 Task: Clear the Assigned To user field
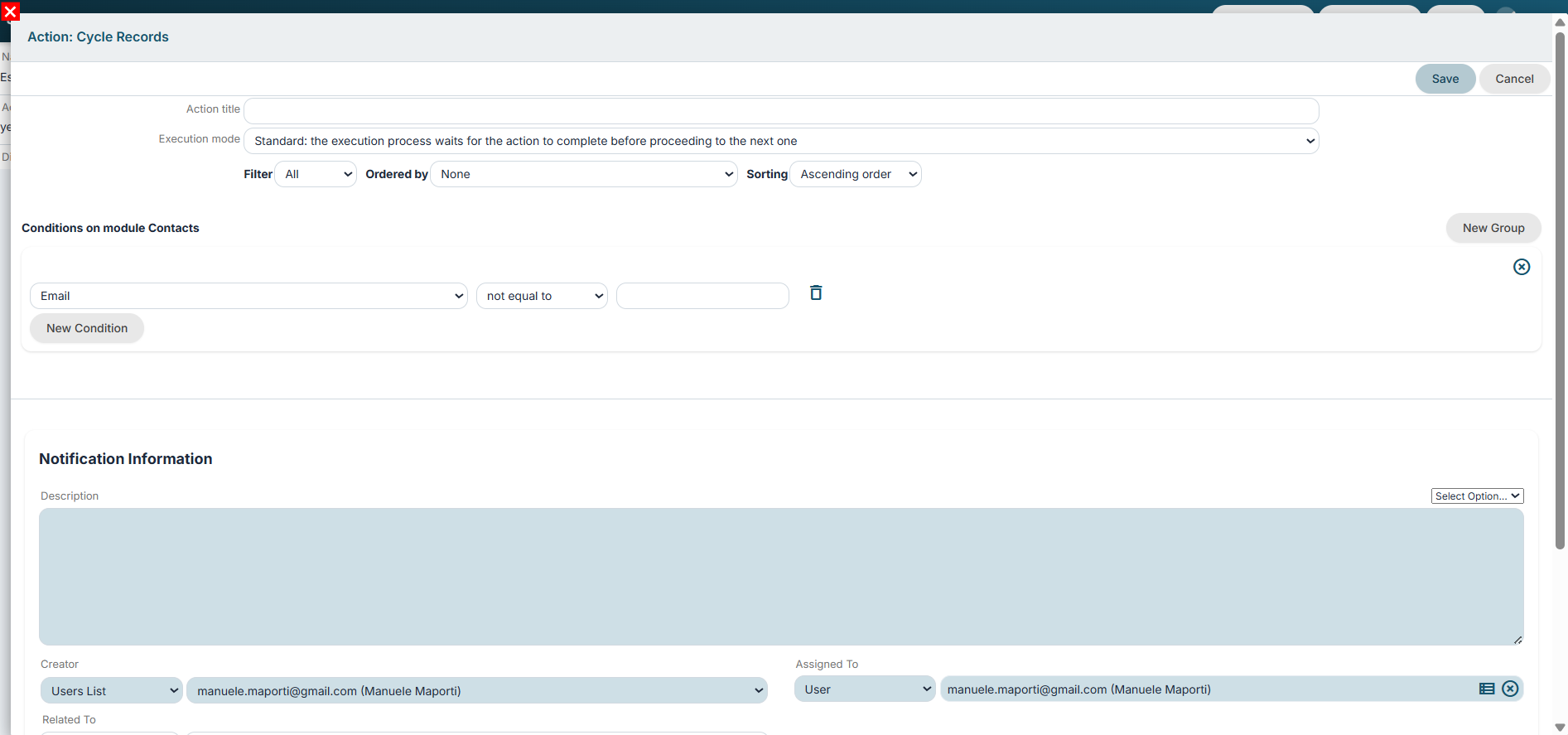click(x=1510, y=689)
